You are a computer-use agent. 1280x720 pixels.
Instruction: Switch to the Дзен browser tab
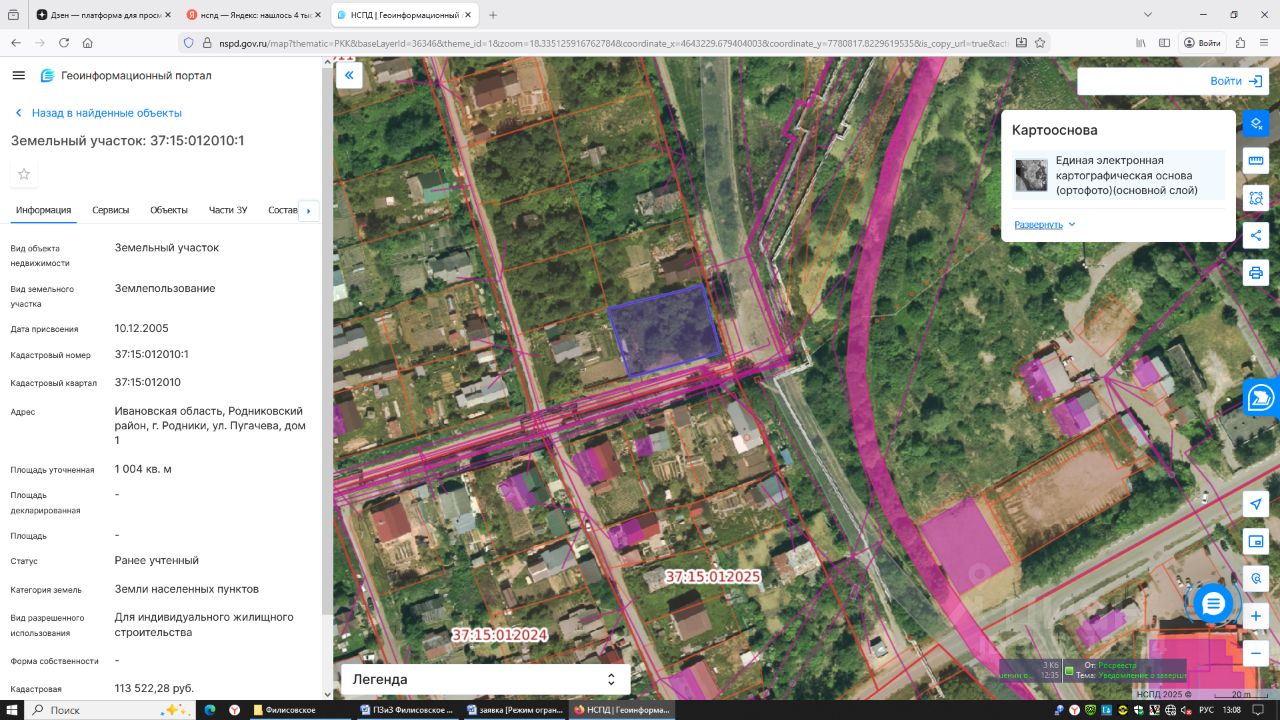pos(102,15)
